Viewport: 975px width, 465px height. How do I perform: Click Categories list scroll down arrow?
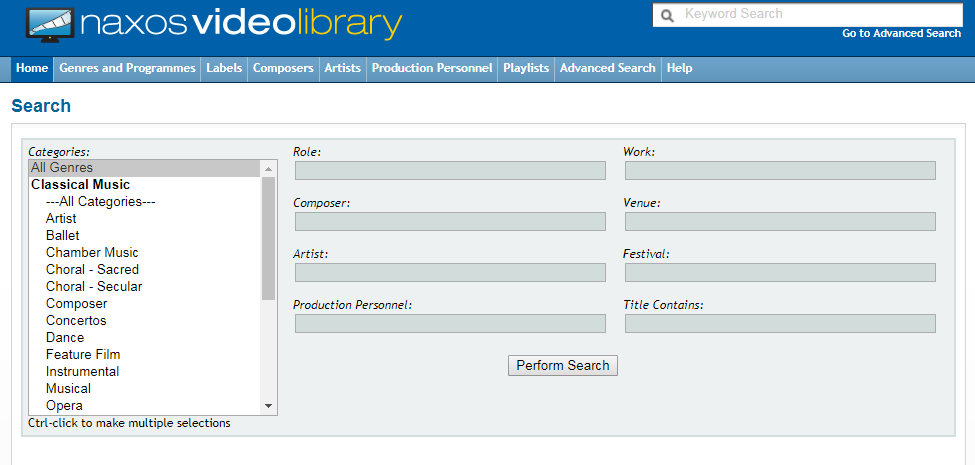pyautogui.click(x=269, y=406)
